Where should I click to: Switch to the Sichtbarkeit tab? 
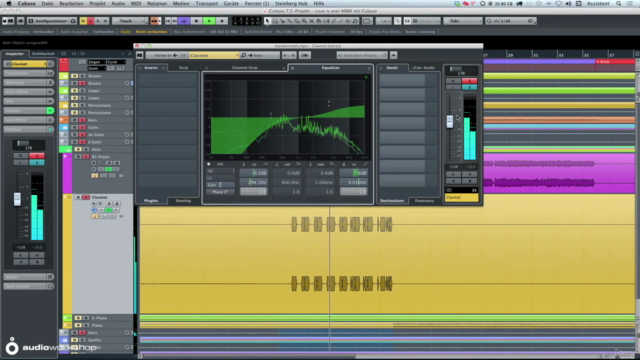click(43, 54)
